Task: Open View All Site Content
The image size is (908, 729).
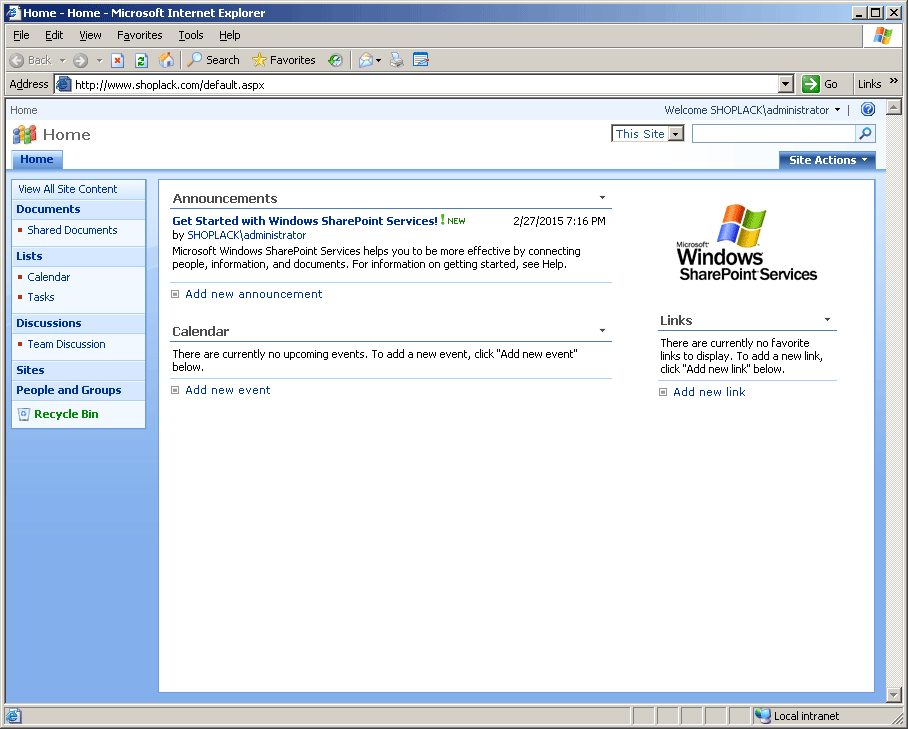Action: [x=67, y=189]
